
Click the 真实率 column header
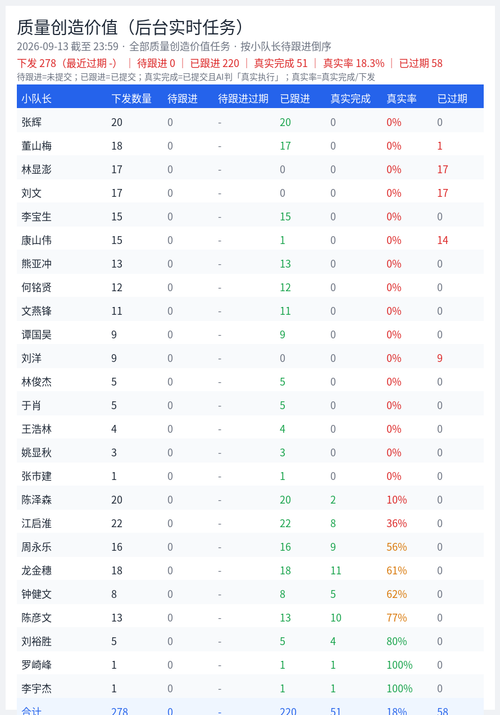[402, 98]
